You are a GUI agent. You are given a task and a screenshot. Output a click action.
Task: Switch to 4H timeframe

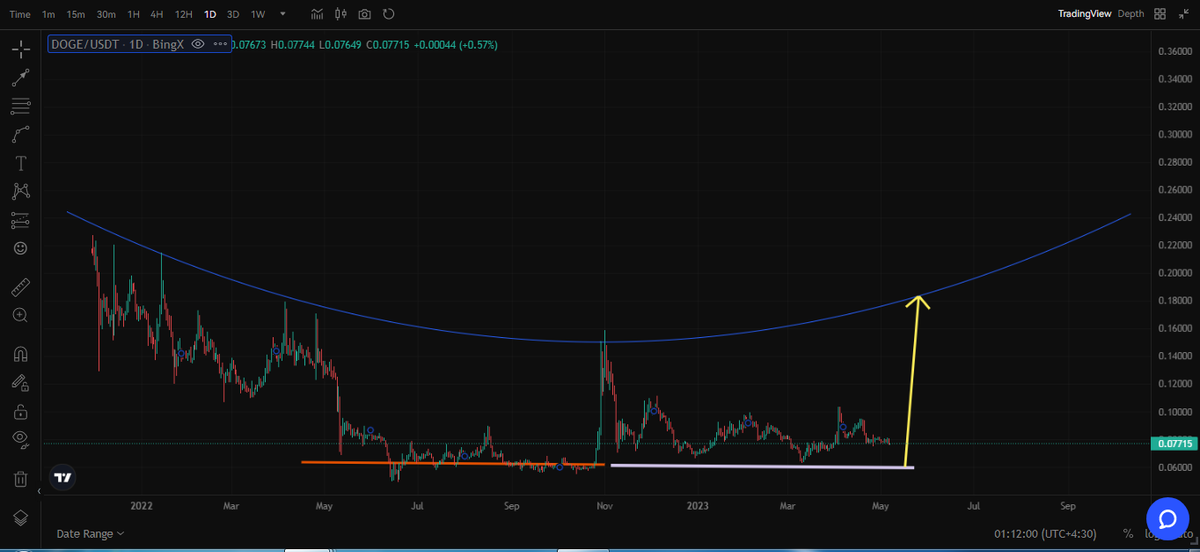coord(157,14)
